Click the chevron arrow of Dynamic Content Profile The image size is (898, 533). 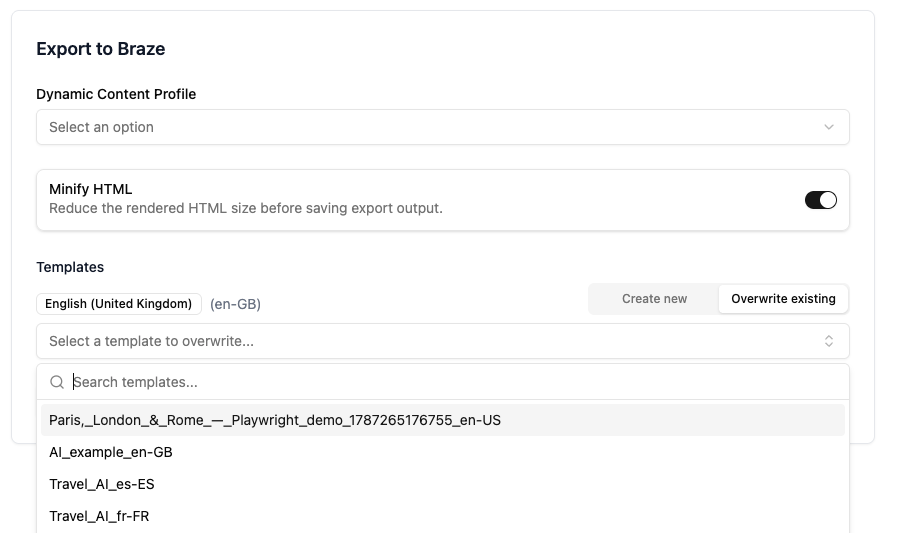828,127
